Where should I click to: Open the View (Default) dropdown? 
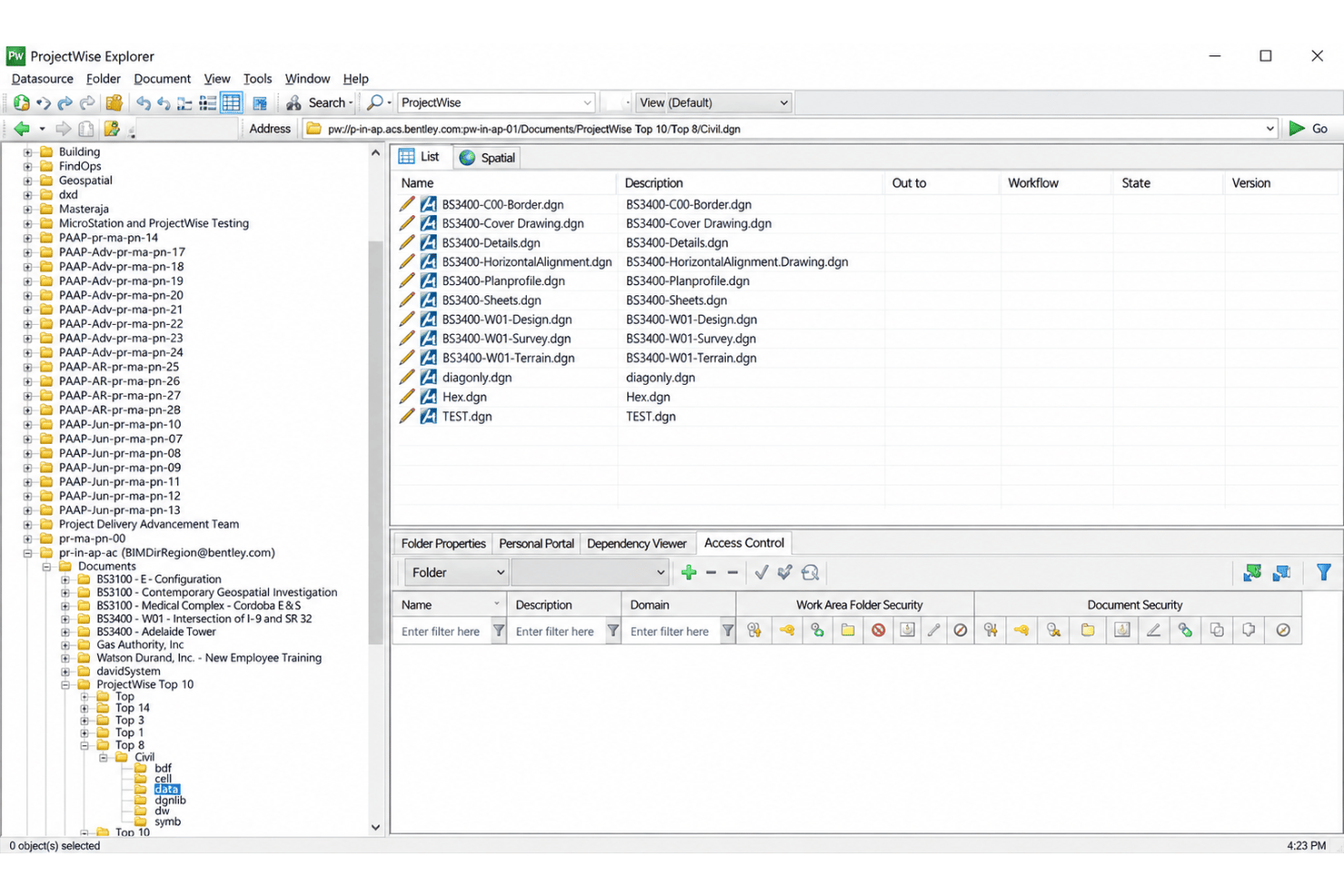click(713, 103)
